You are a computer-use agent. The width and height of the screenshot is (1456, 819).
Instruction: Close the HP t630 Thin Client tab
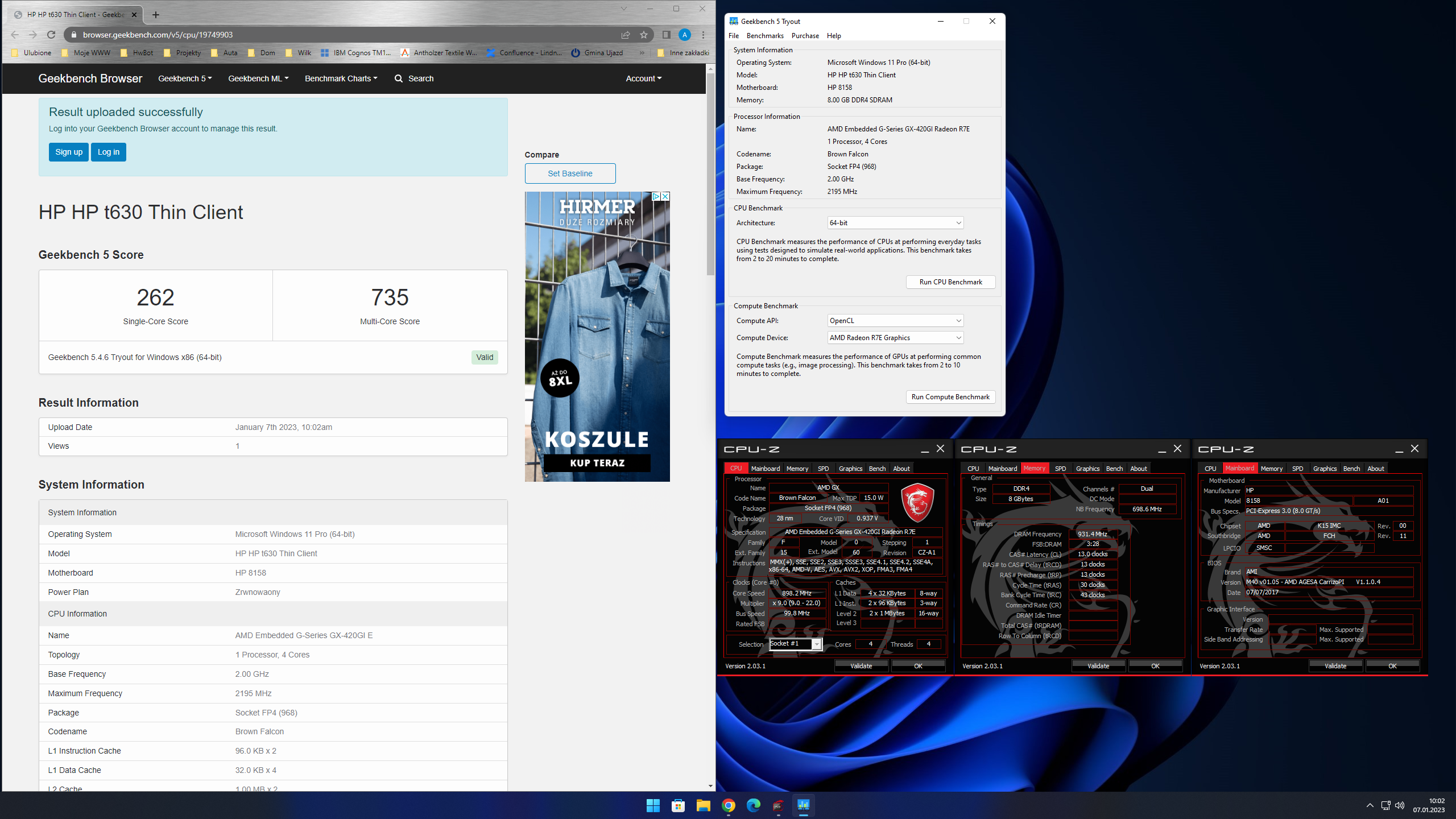[x=134, y=15]
